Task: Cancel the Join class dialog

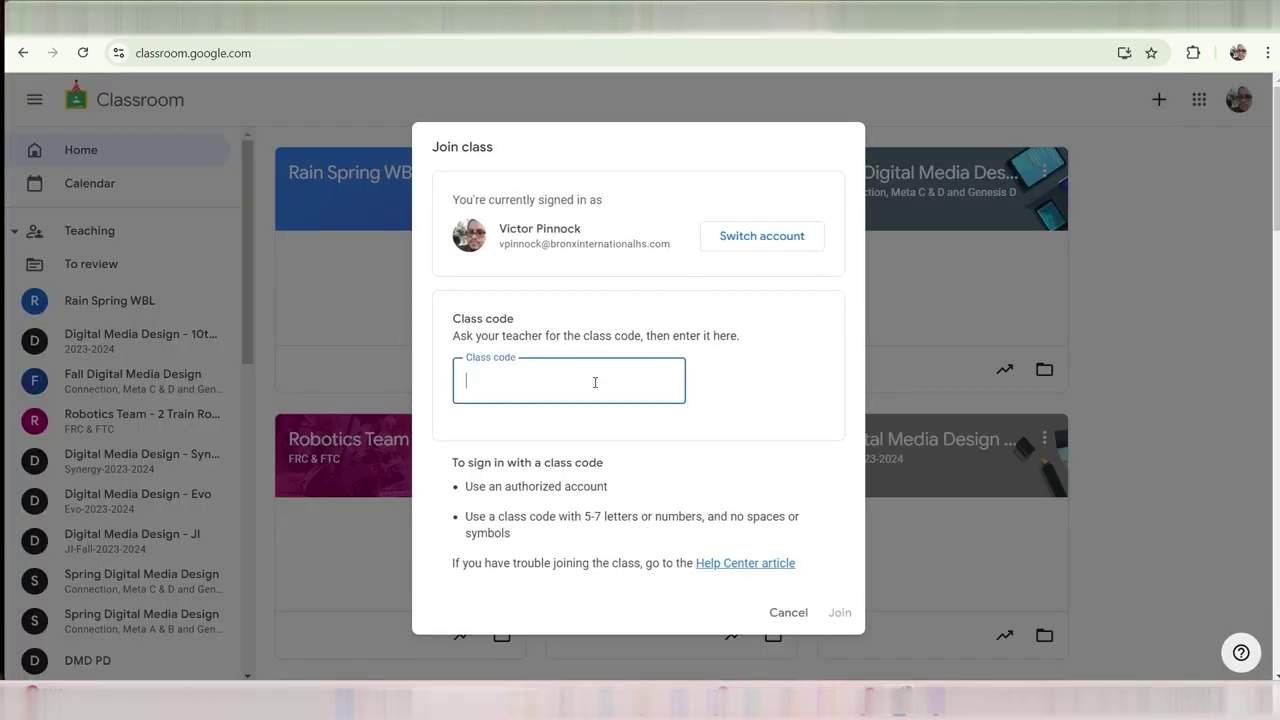Action: tap(788, 612)
